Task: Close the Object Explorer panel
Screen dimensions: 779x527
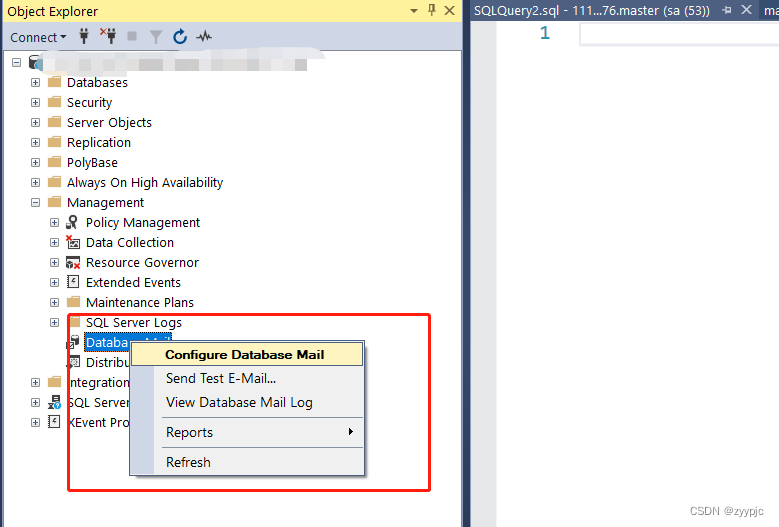Action: (449, 10)
